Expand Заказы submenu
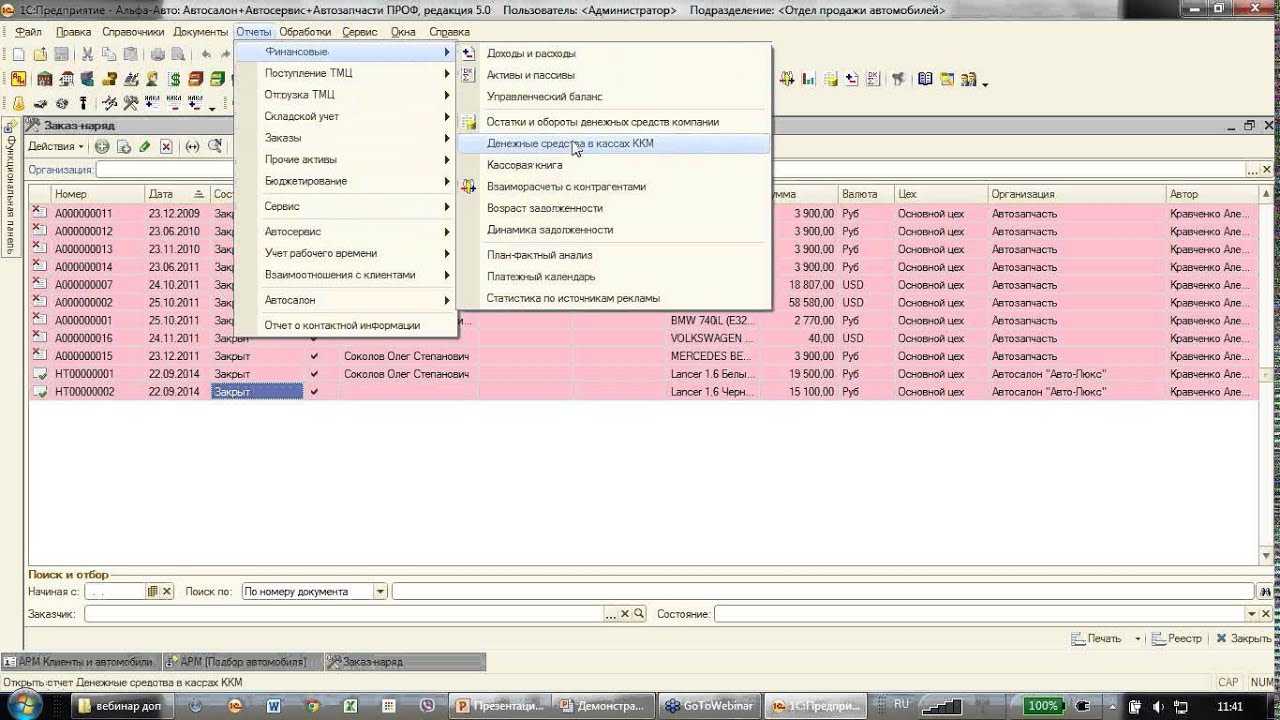 coord(345,138)
